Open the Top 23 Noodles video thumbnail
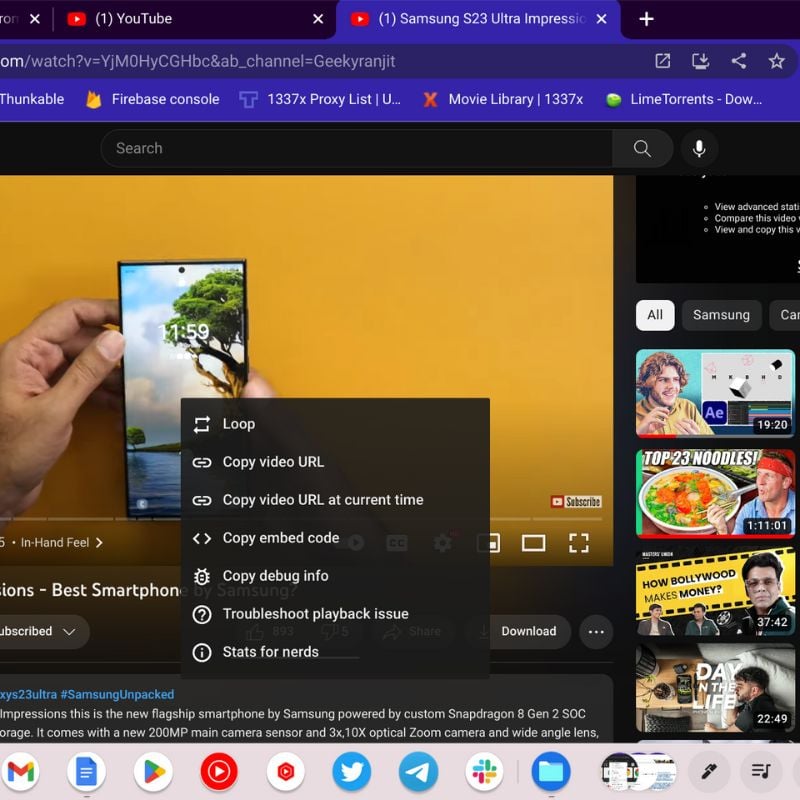Image resolution: width=800 pixels, height=800 pixels. point(715,493)
